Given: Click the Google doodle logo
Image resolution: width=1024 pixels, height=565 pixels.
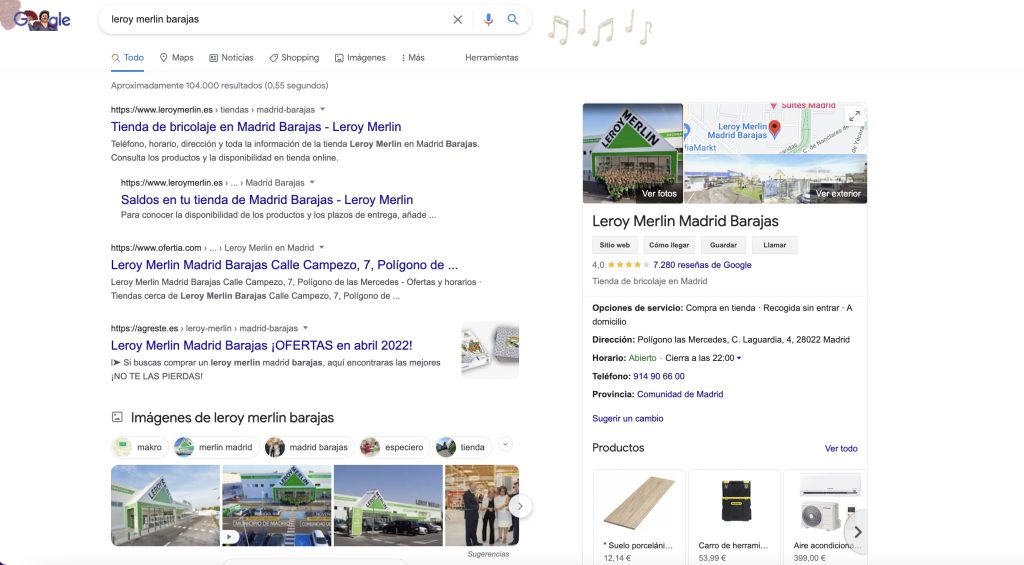Looking at the screenshot, I should [x=40, y=20].
